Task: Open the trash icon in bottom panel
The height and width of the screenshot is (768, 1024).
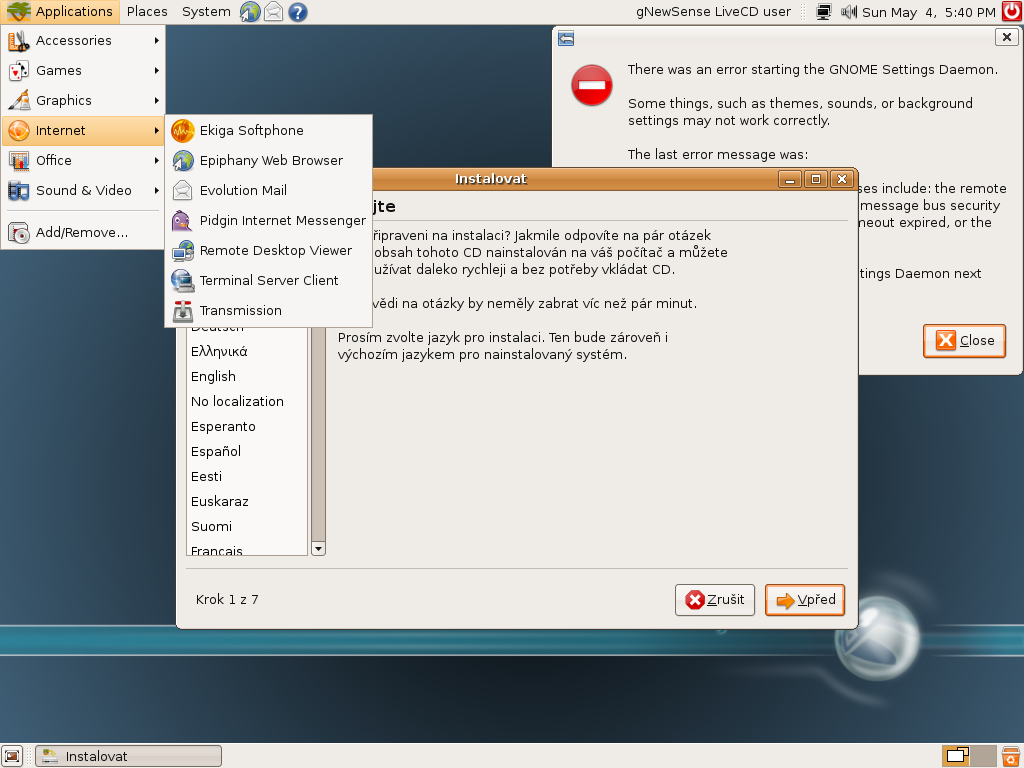Action: click(1011, 756)
